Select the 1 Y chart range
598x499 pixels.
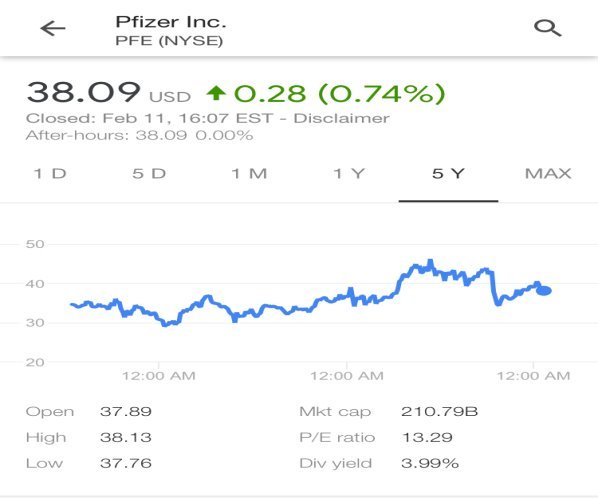click(x=349, y=174)
